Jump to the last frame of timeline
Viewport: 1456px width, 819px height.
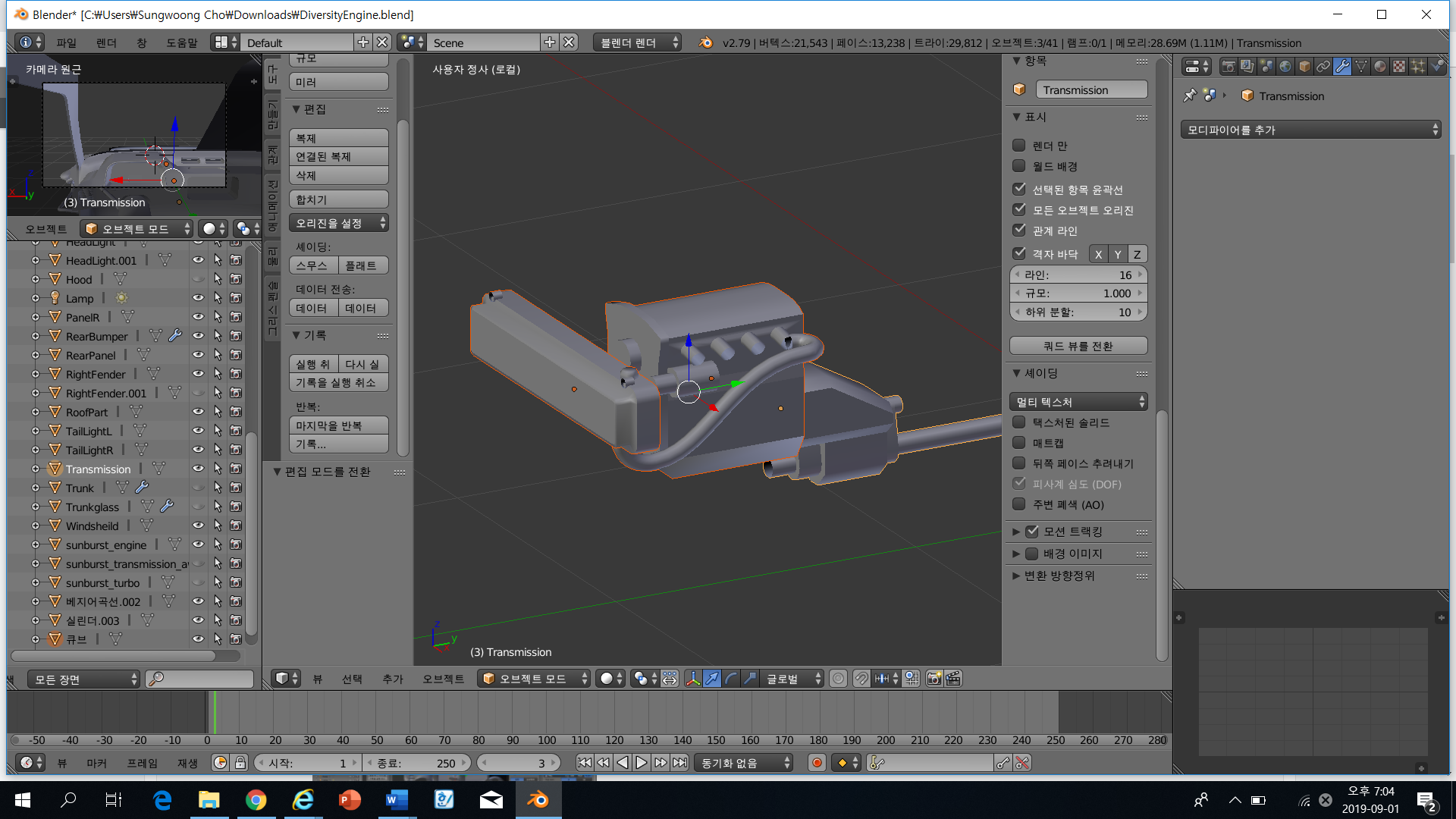click(680, 763)
